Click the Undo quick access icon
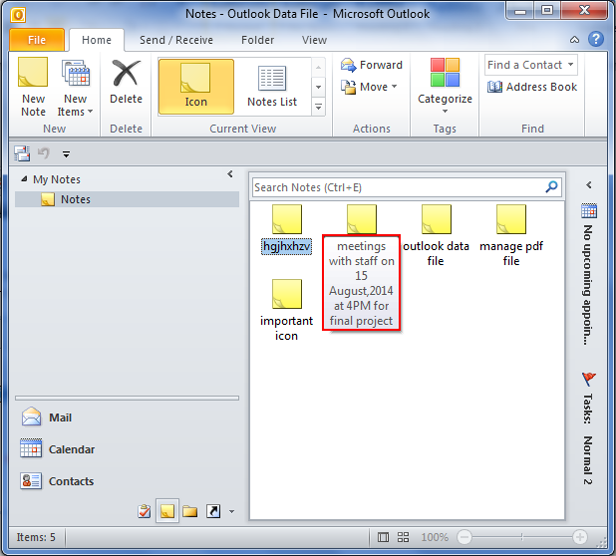The width and height of the screenshot is (616, 556). coord(43,153)
